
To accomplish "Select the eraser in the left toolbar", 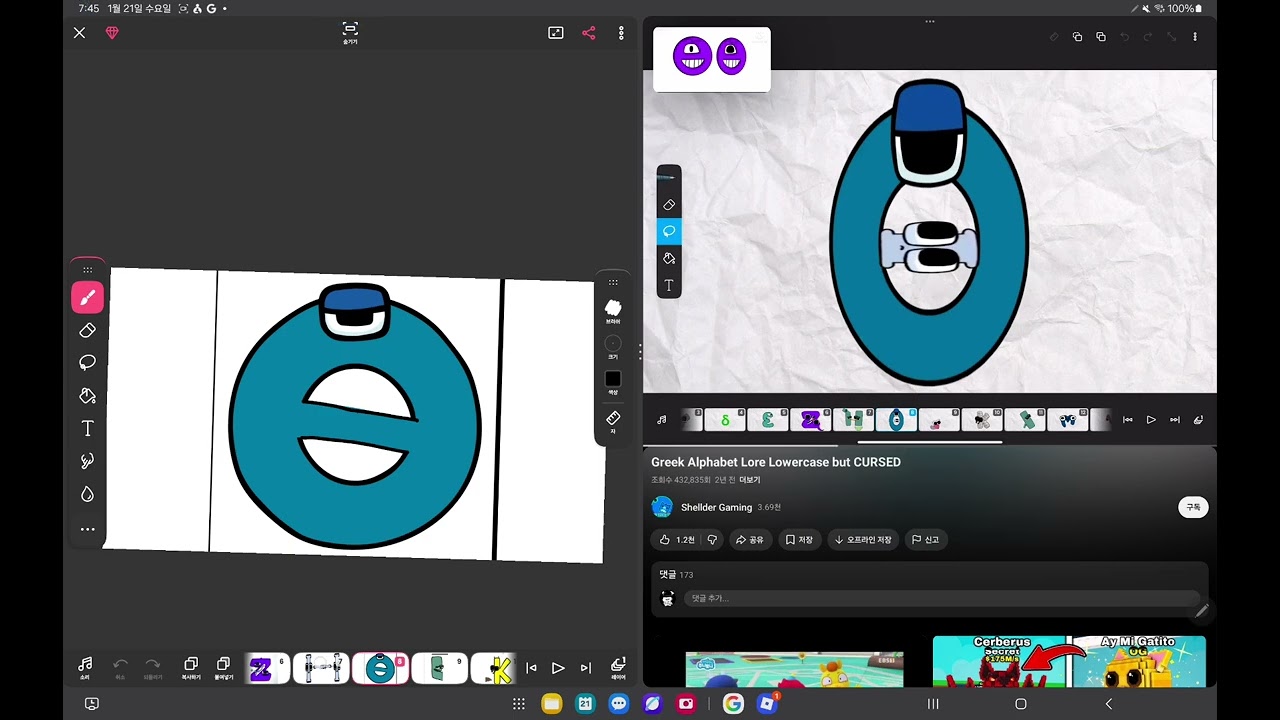I will [87, 330].
